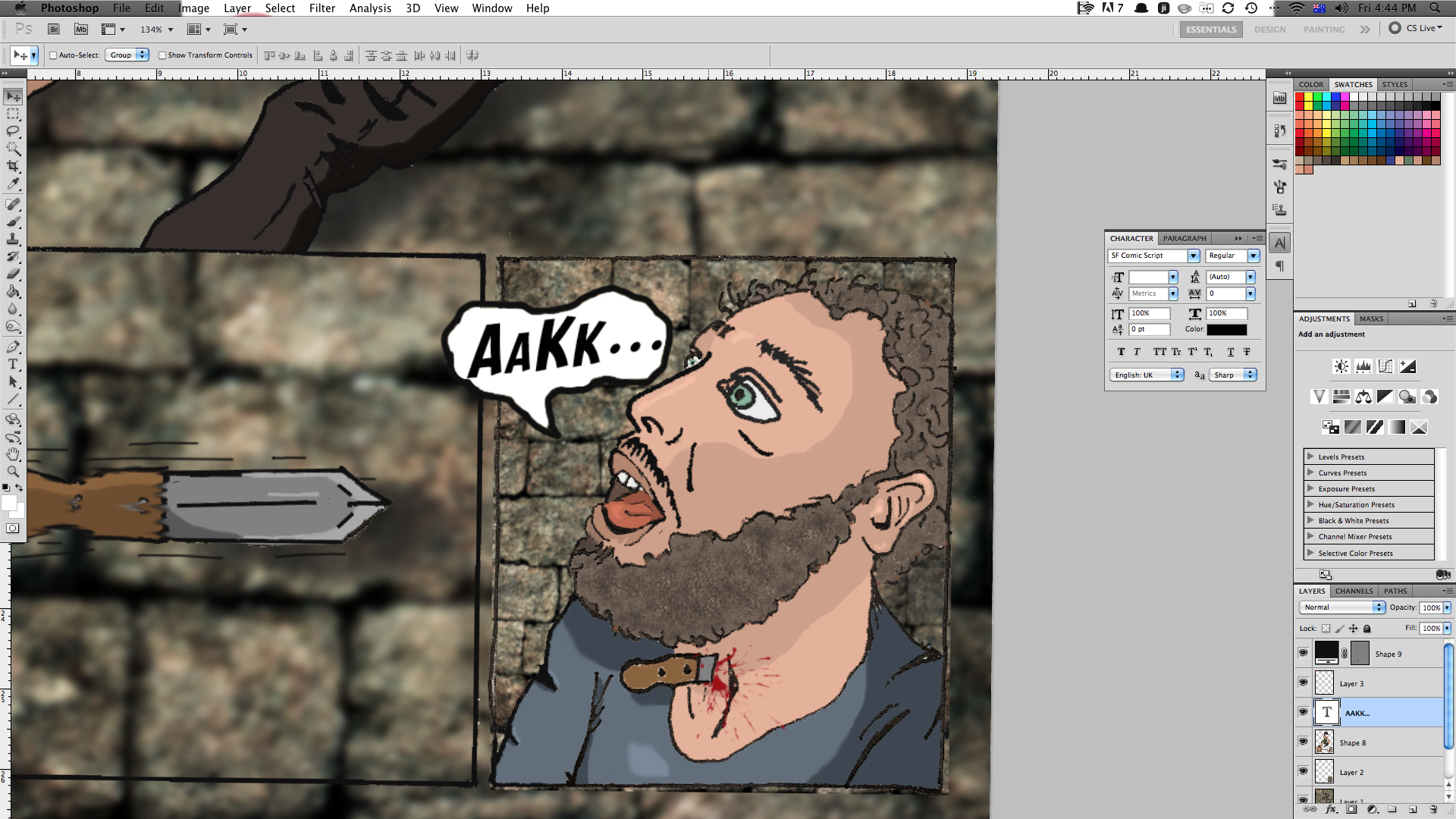Open the Layer menu
The height and width of the screenshot is (819, 1456).
coord(237,8)
